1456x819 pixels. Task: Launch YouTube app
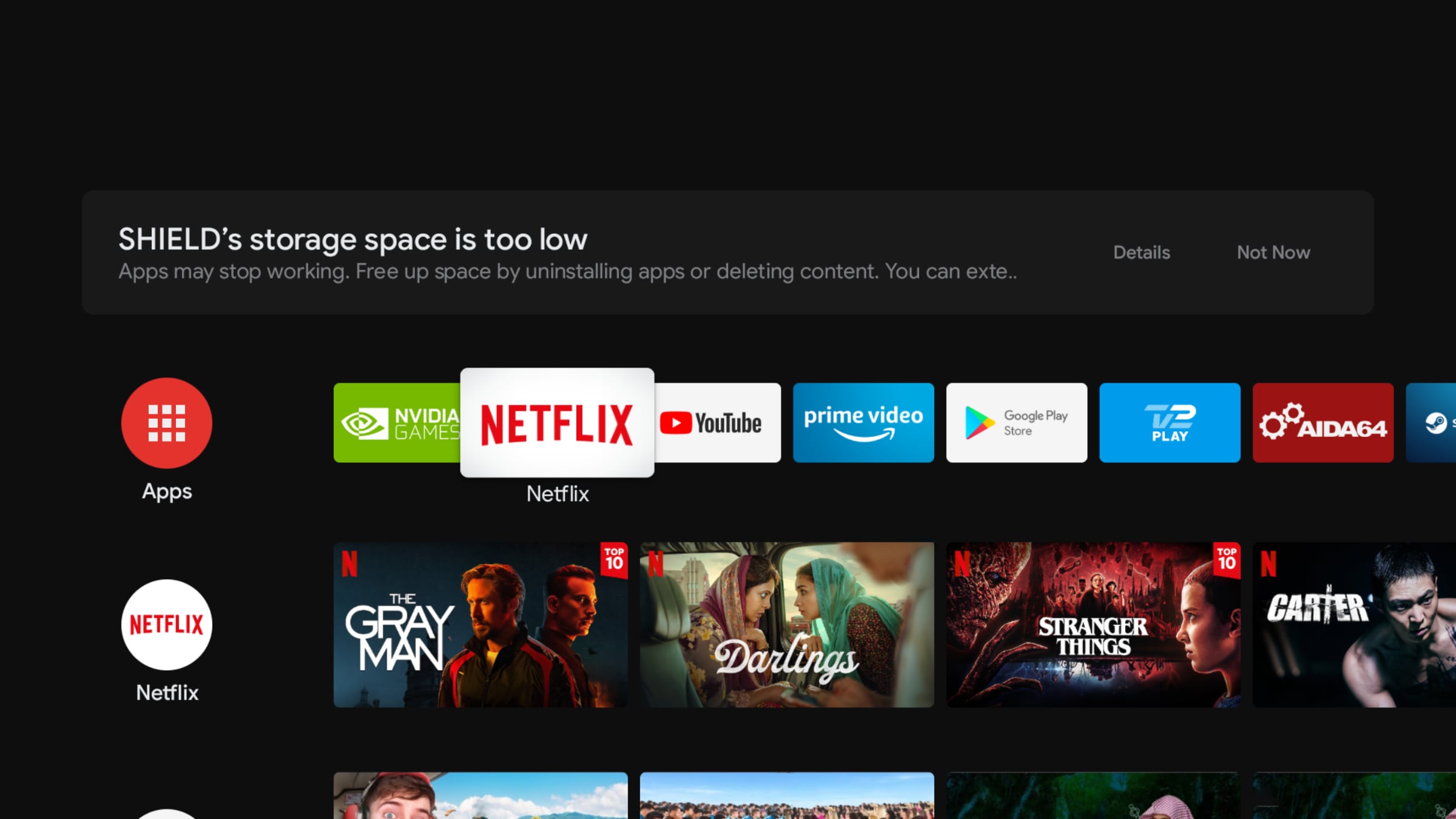[711, 422]
